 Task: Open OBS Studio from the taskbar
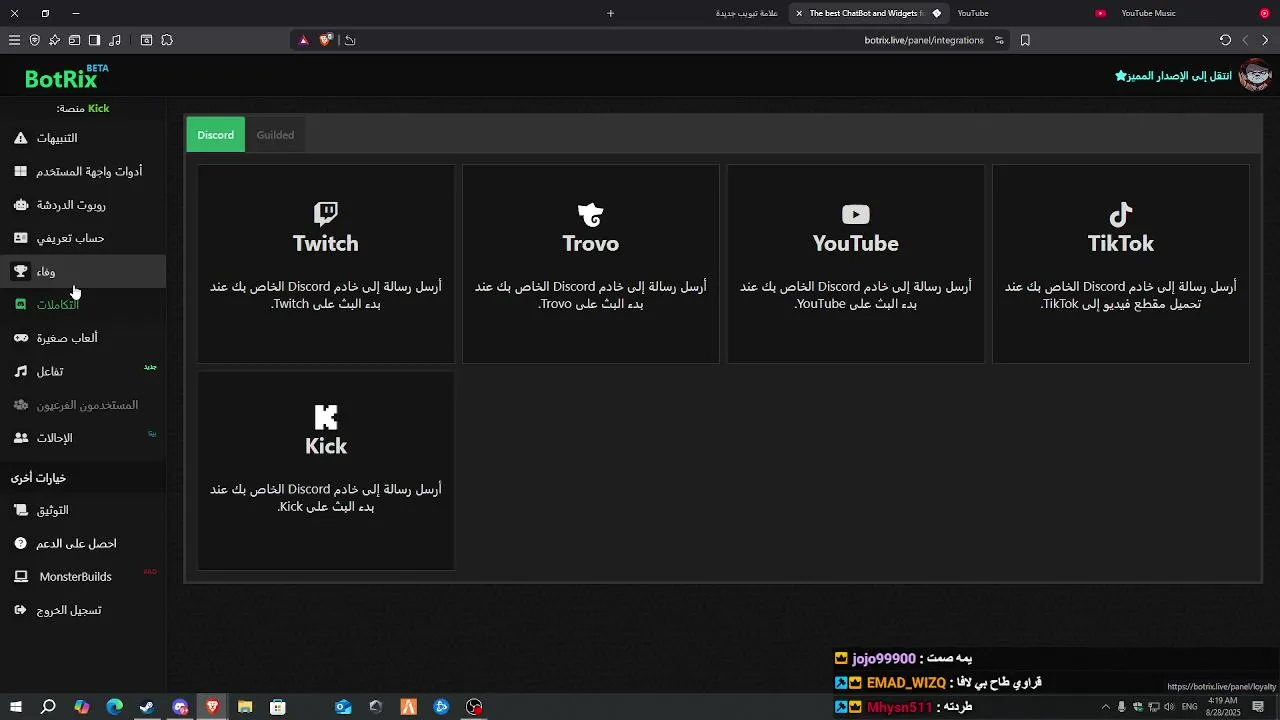(474, 707)
